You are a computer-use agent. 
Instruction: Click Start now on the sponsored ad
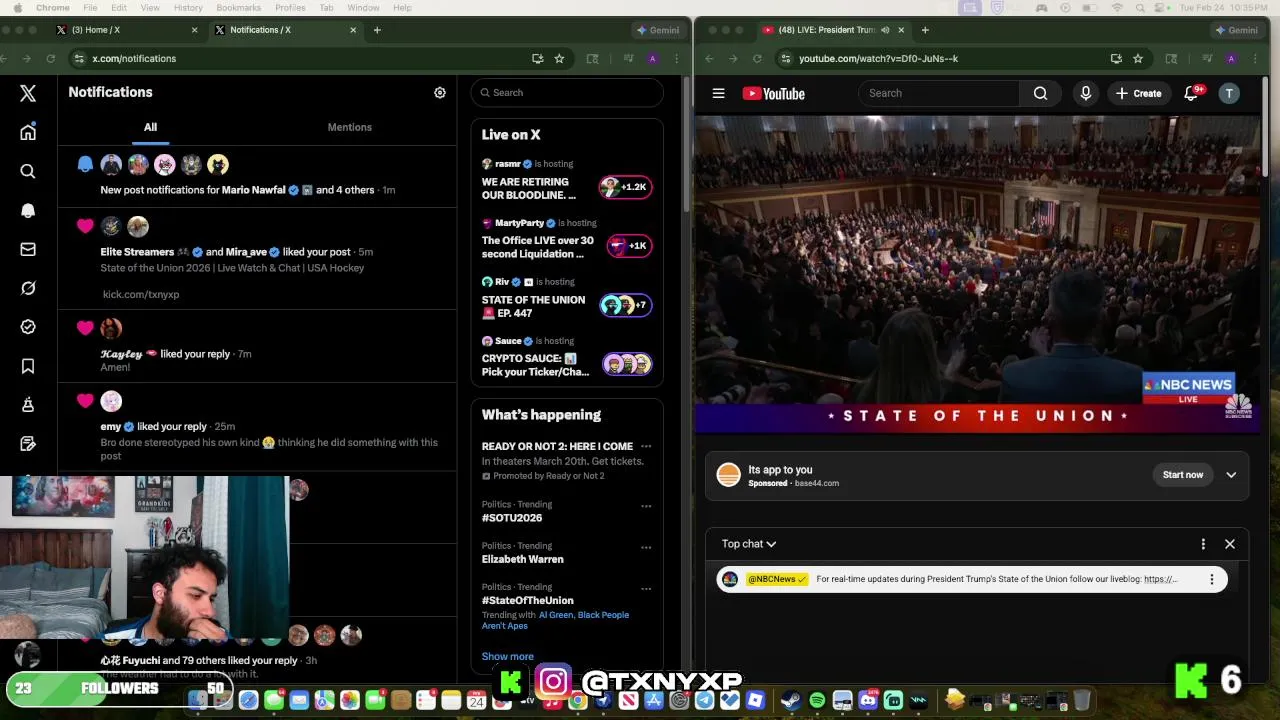pyautogui.click(x=1183, y=475)
